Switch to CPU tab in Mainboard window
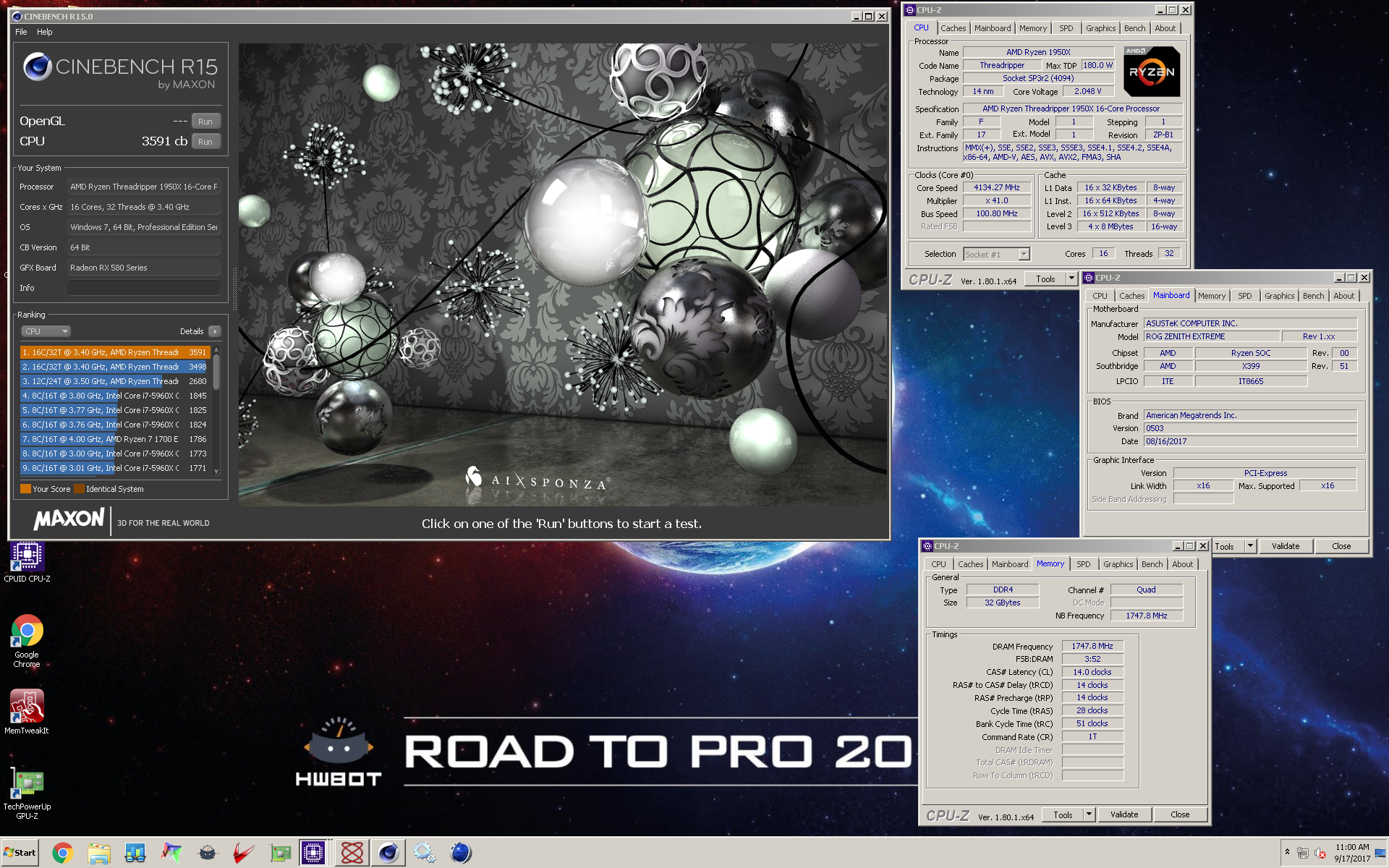This screenshot has height=868, width=1389. coord(1100,296)
